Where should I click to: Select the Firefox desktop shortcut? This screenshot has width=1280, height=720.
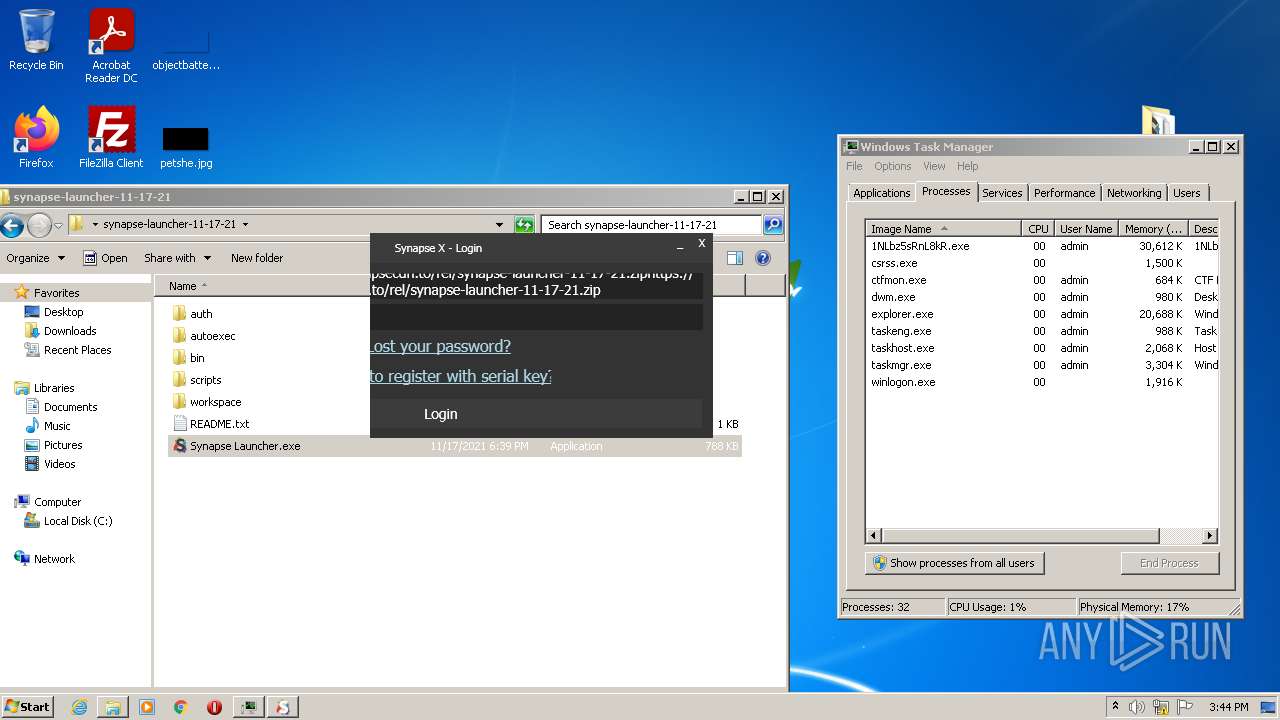[36, 137]
